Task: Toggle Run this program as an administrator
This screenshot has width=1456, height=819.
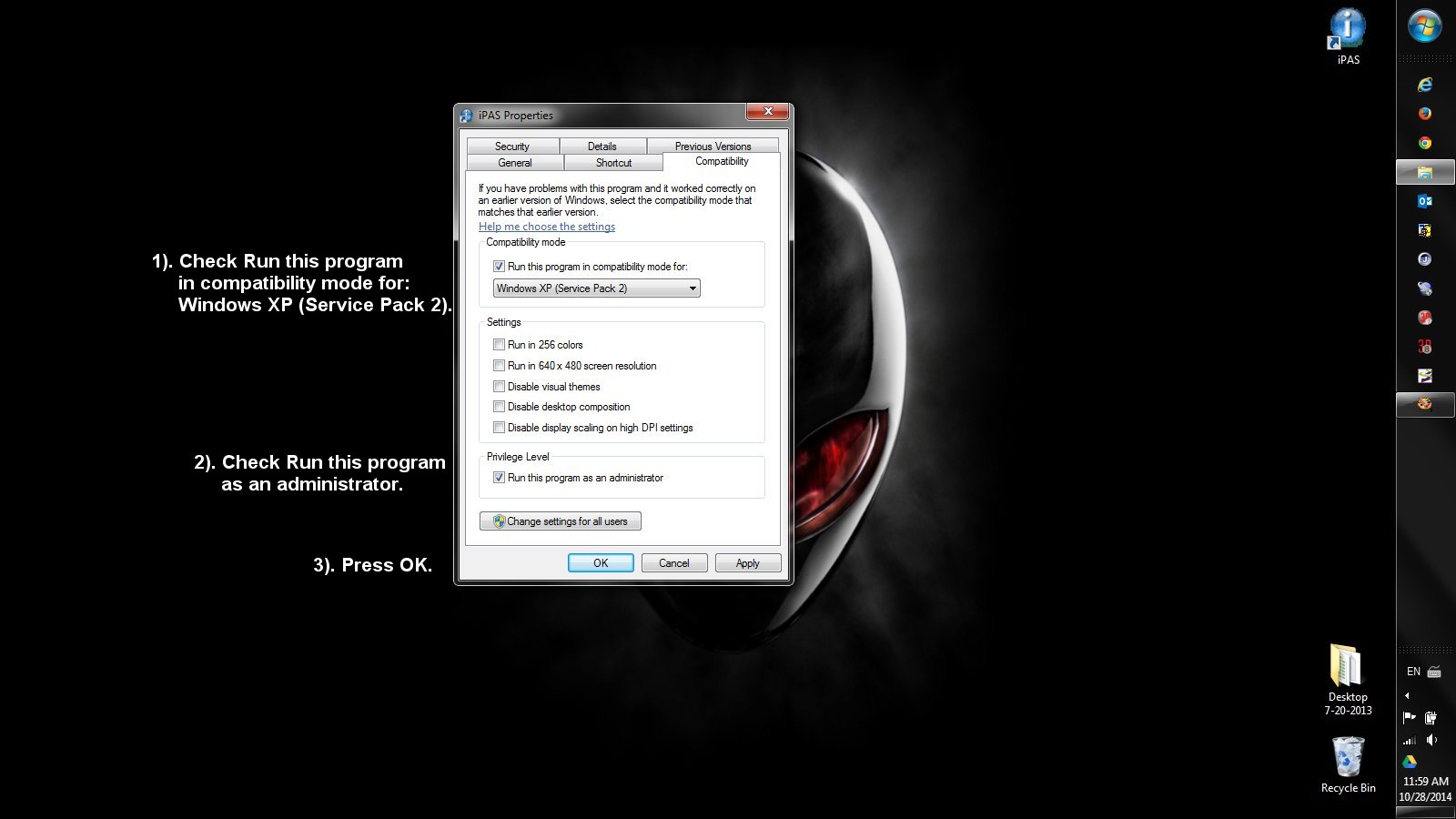Action: [499, 478]
